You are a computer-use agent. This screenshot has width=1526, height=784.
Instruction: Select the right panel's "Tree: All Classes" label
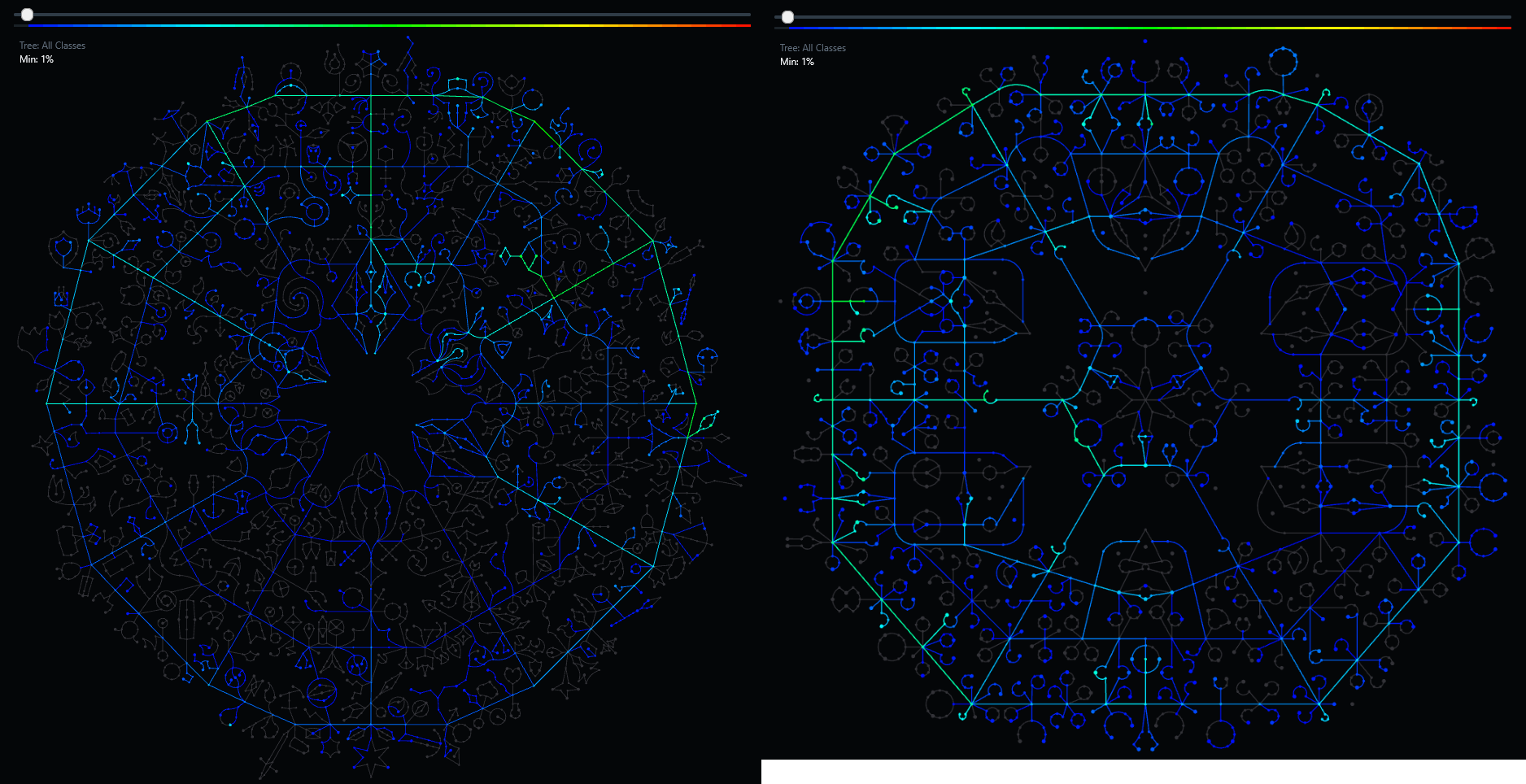(813, 48)
